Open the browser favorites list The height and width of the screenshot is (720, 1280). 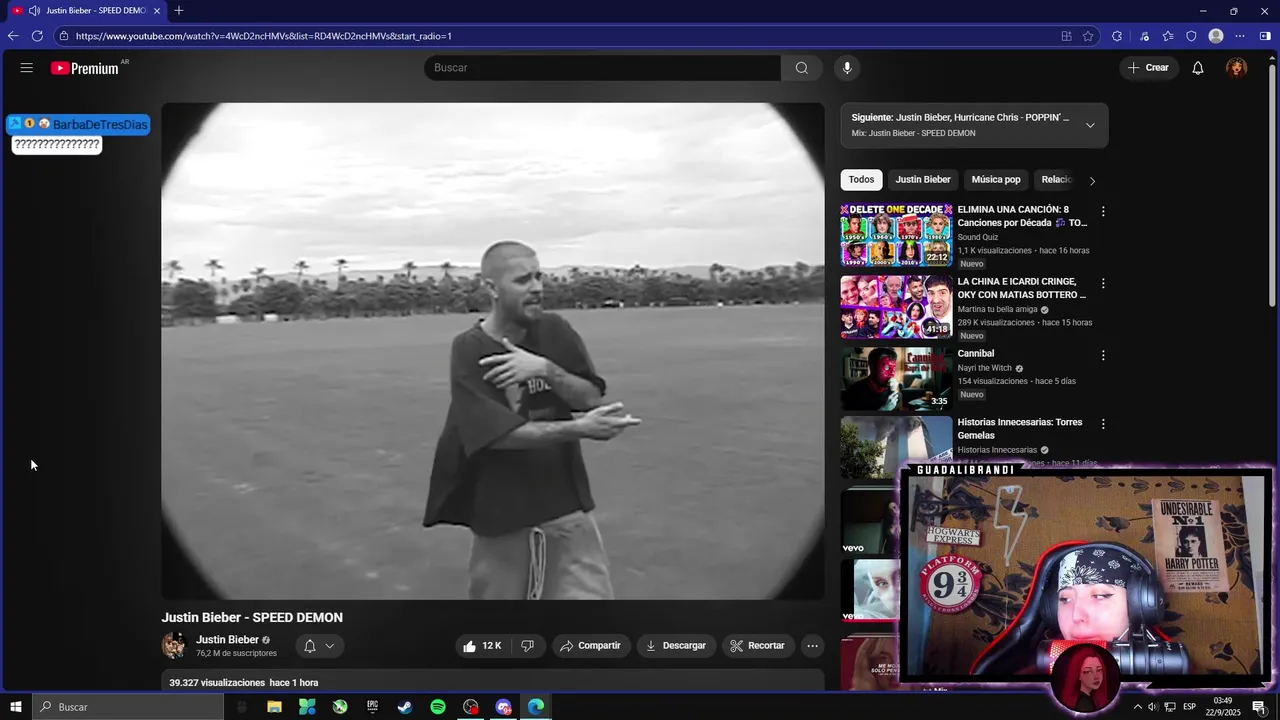click(x=1168, y=36)
